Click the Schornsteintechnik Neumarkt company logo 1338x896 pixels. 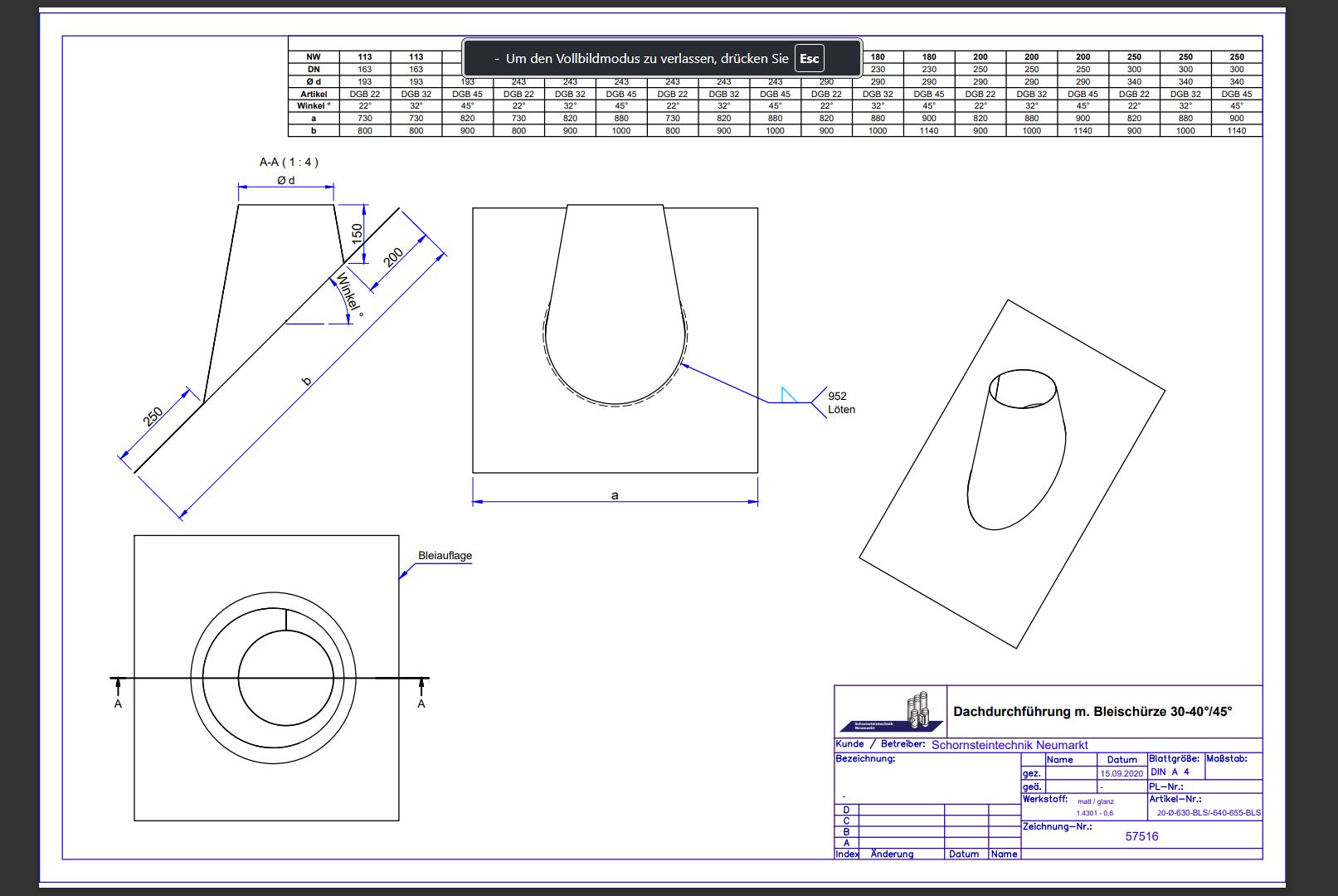pyautogui.click(x=892, y=711)
